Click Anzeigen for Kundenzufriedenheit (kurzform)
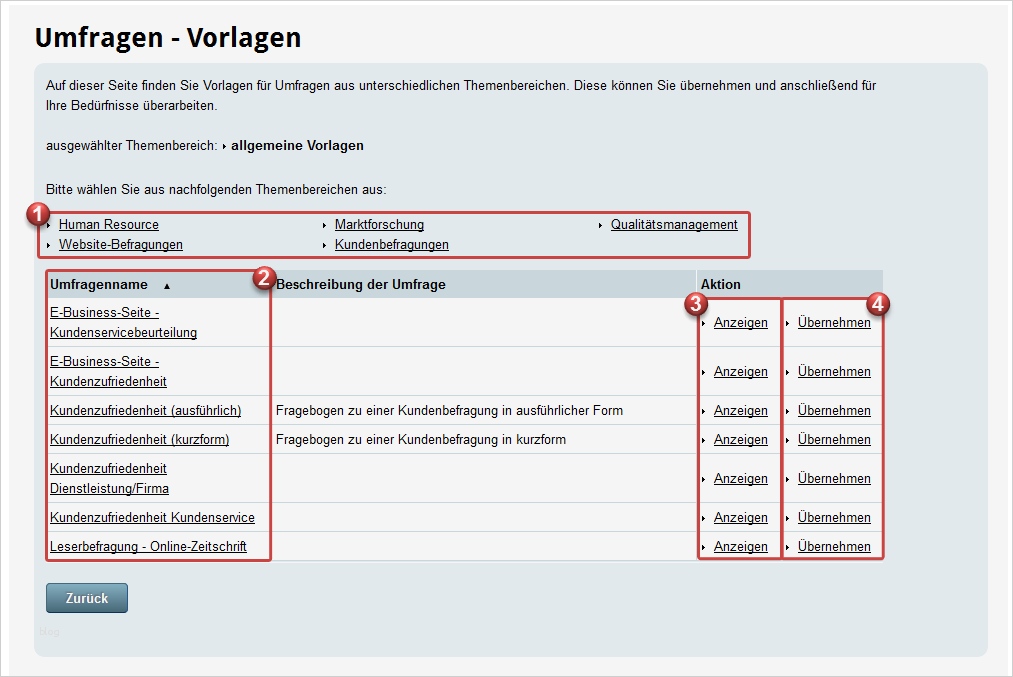This screenshot has height=677, width=1013. [x=740, y=439]
